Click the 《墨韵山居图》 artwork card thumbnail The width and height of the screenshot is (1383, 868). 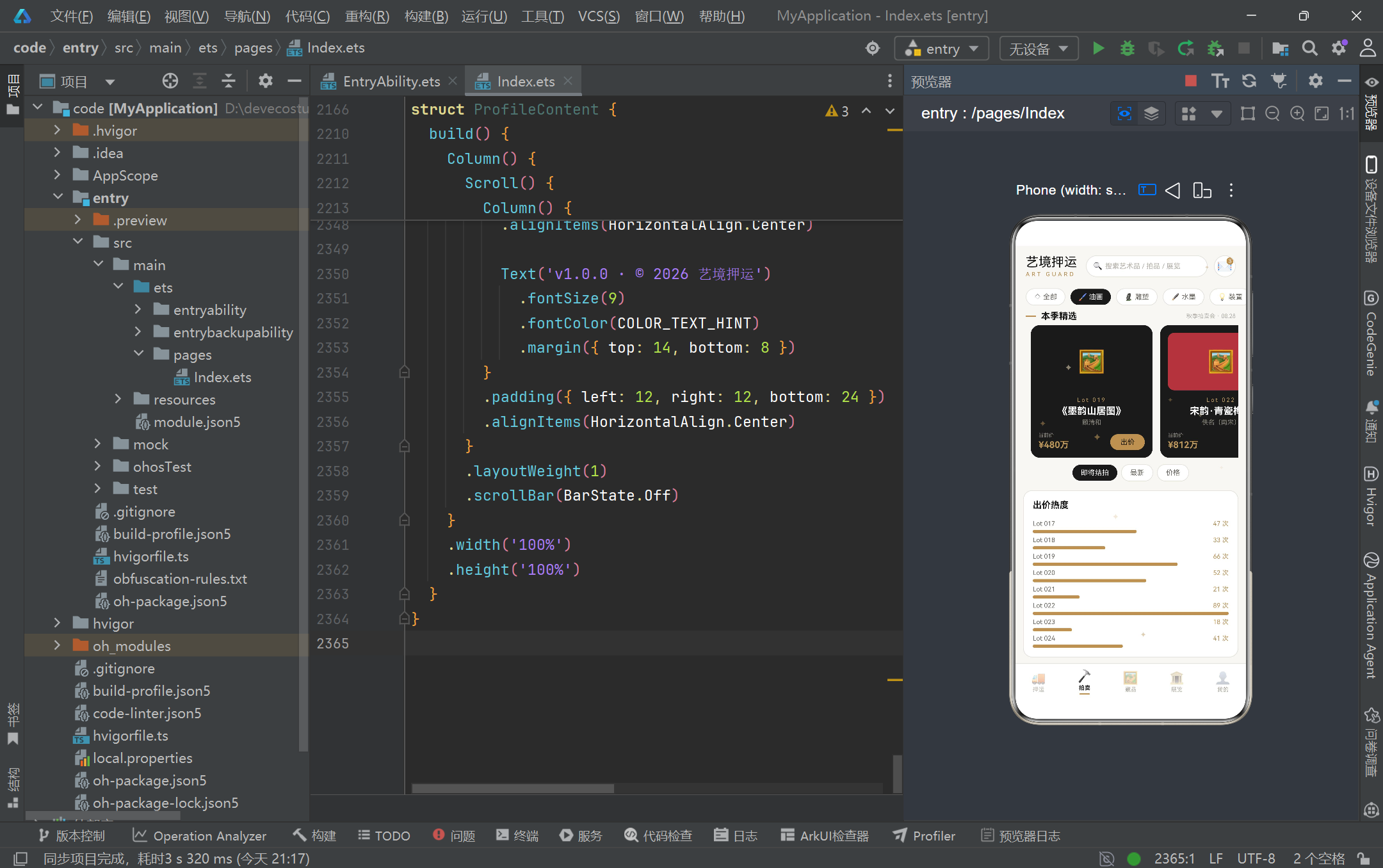[x=1091, y=362]
